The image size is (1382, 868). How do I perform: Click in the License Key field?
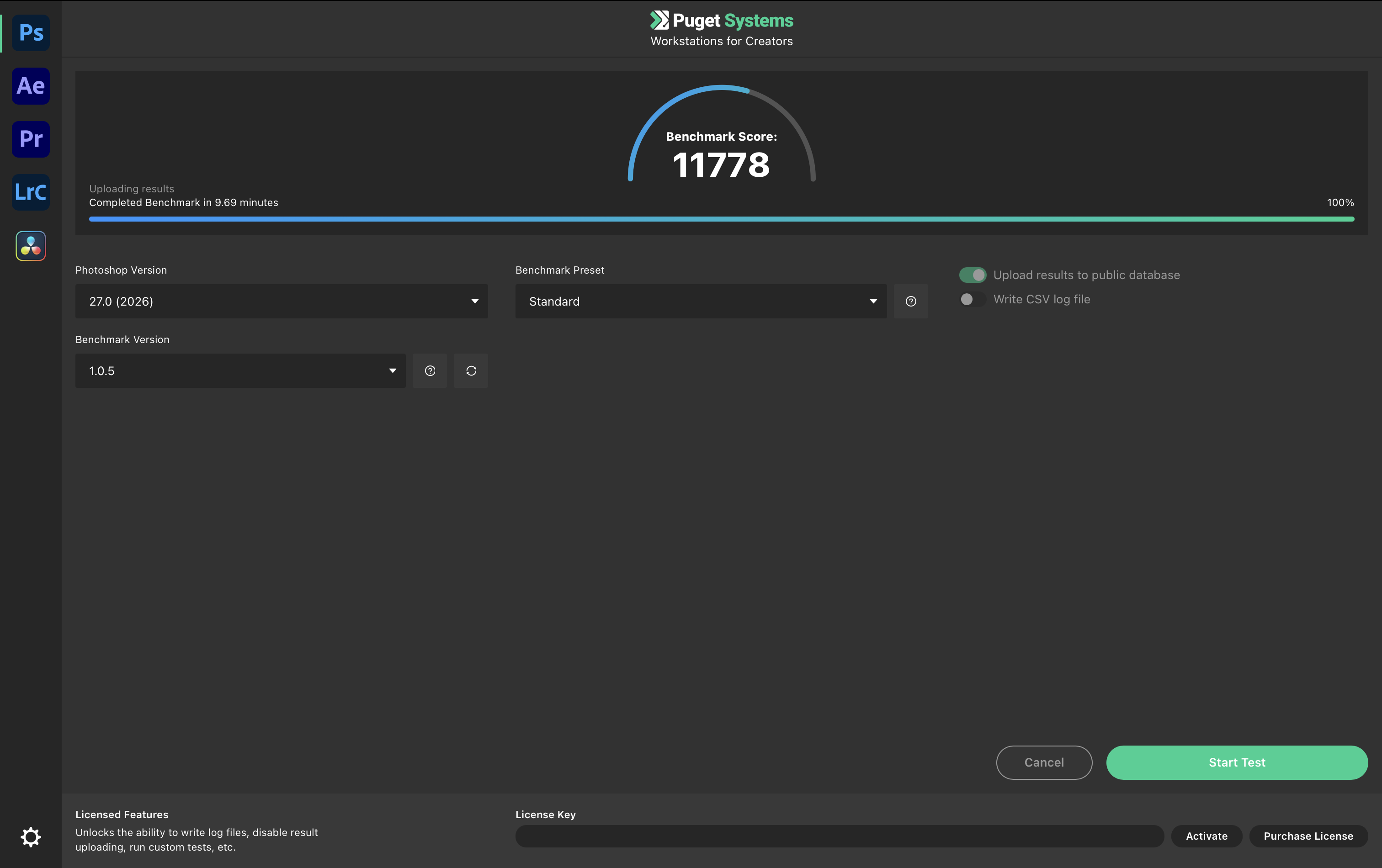pyautogui.click(x=839, y=836)
